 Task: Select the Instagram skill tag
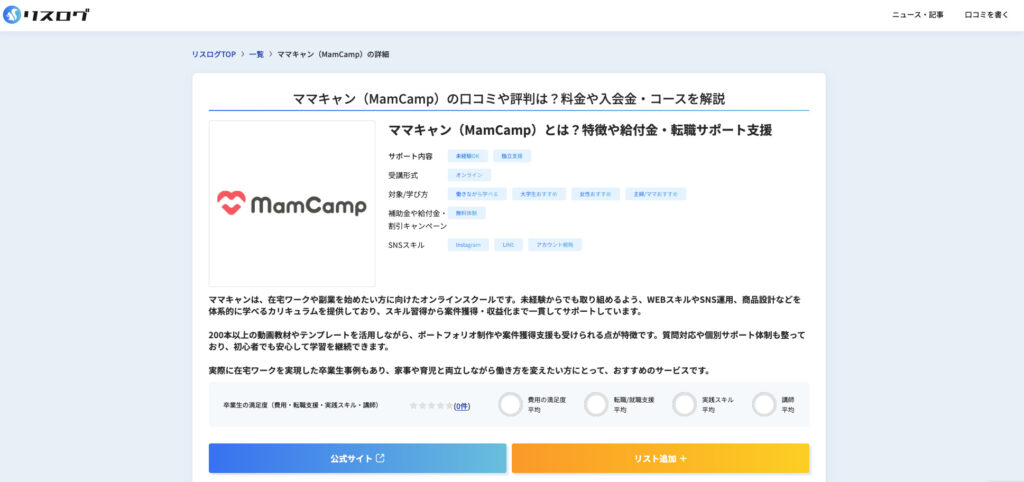click(x=468, y=244)
